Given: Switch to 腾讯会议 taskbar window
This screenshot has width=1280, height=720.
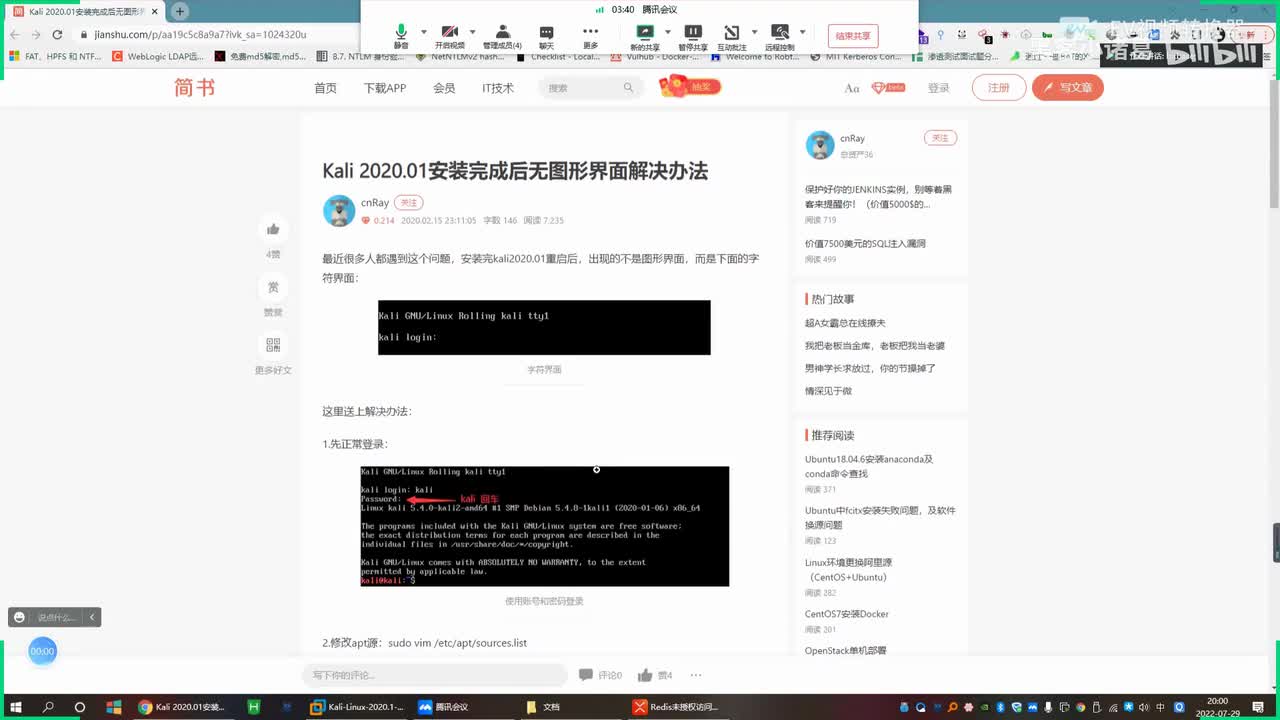Looking at the screenshot, I should click(442, 707).
